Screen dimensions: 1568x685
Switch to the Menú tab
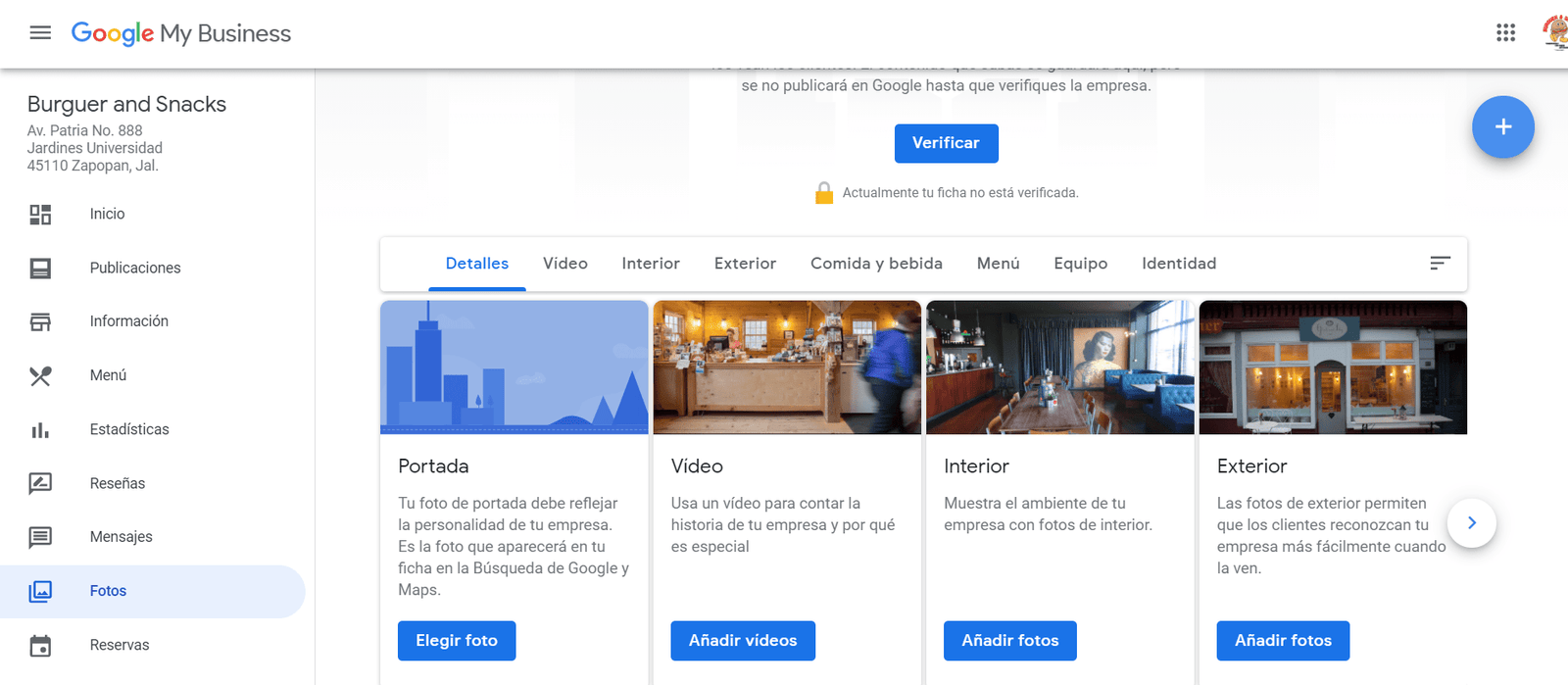click(999, 264)
